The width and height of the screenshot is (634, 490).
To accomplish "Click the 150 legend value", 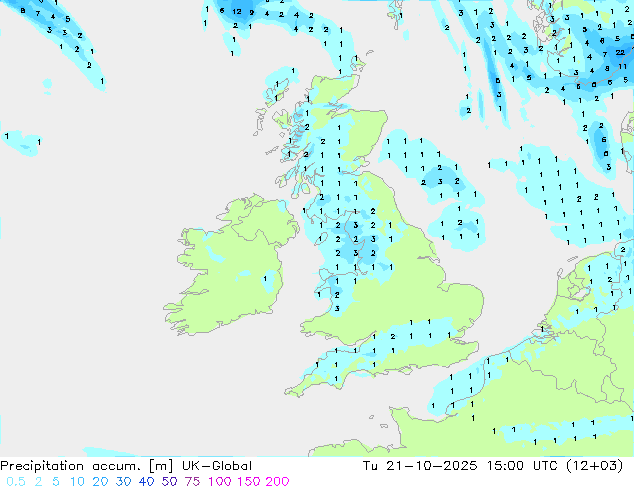I will (249, 482).
